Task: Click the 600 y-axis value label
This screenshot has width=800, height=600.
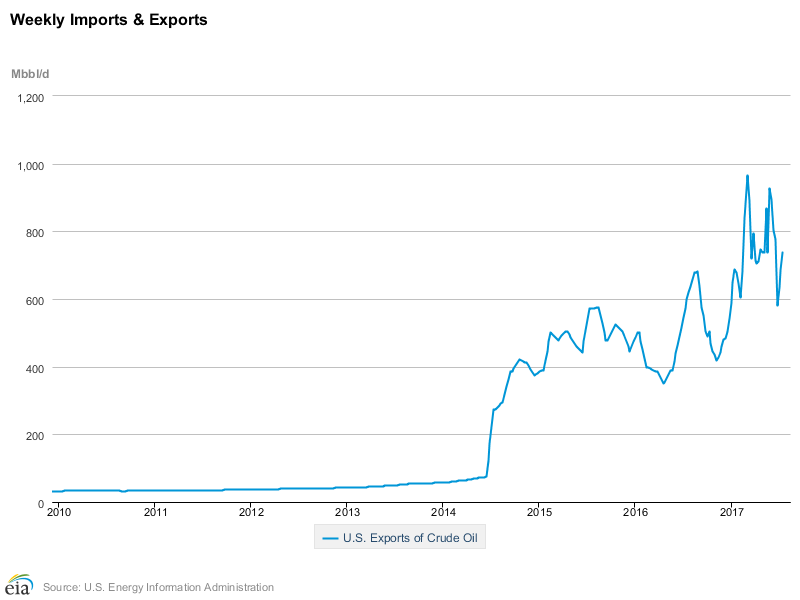Action: [x=36, y=301]
